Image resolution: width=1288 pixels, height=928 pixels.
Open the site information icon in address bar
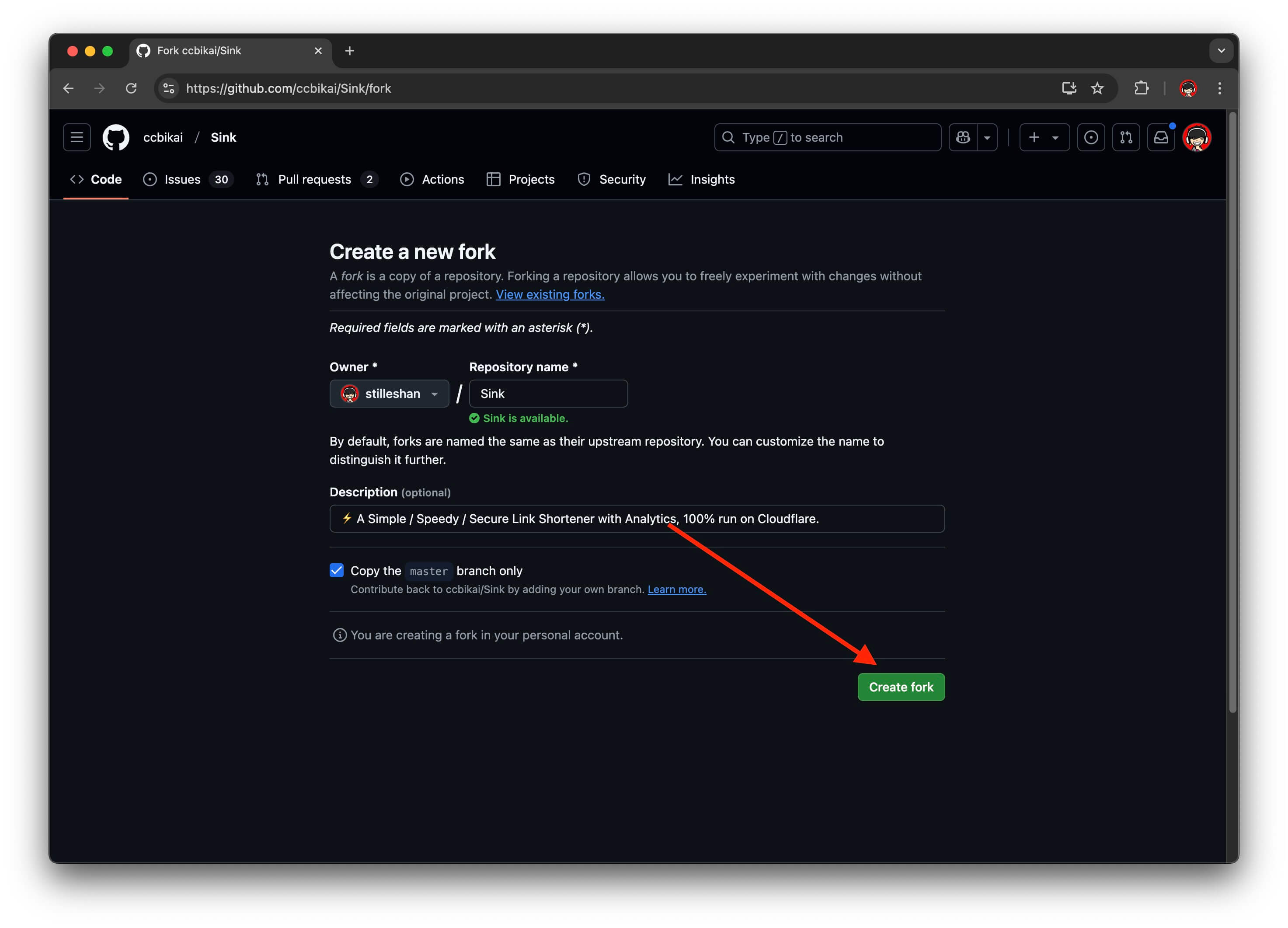coord(169,88)
